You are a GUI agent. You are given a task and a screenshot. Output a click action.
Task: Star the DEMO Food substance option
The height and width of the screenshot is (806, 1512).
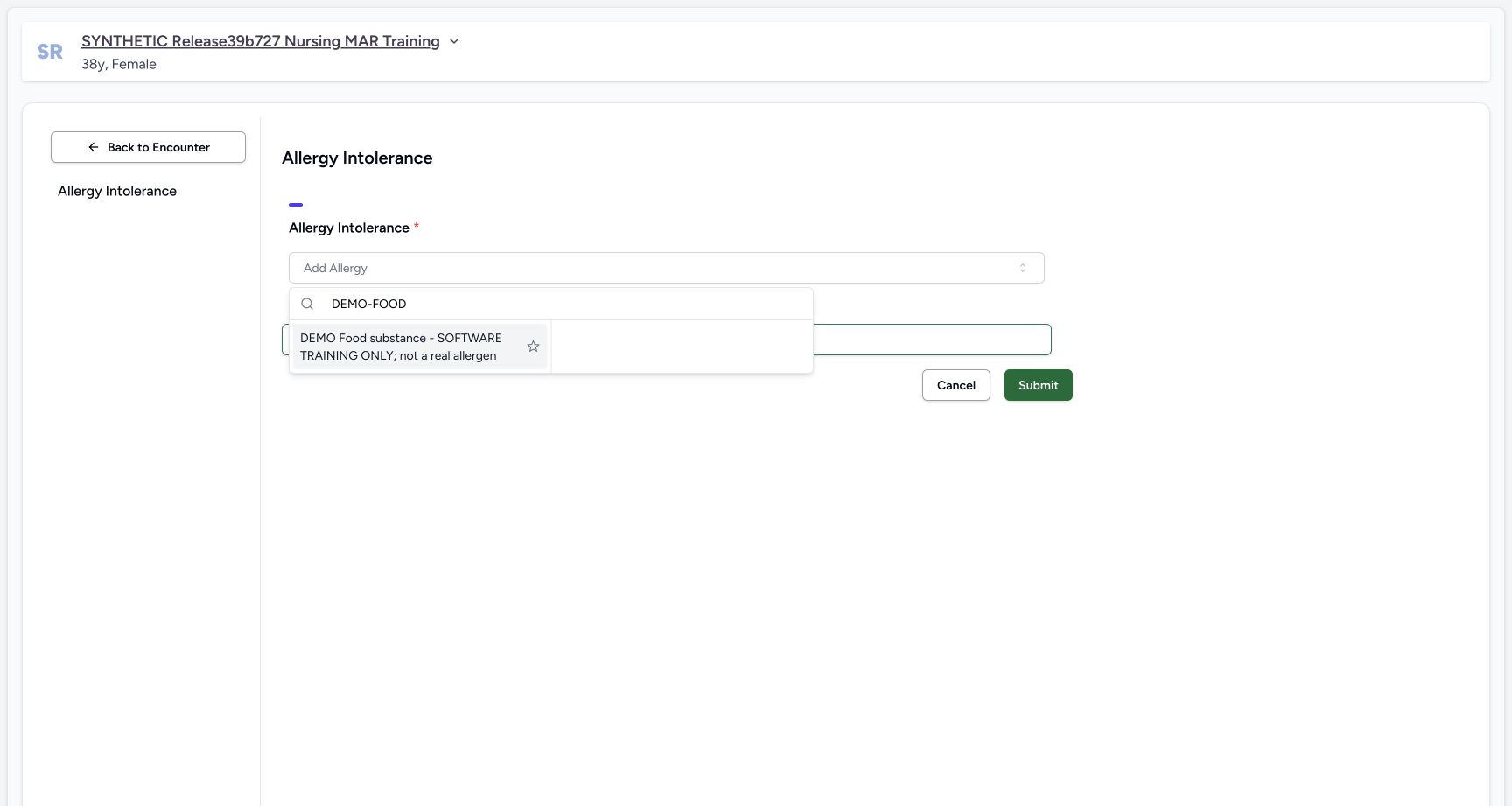(x=533, y=347)
